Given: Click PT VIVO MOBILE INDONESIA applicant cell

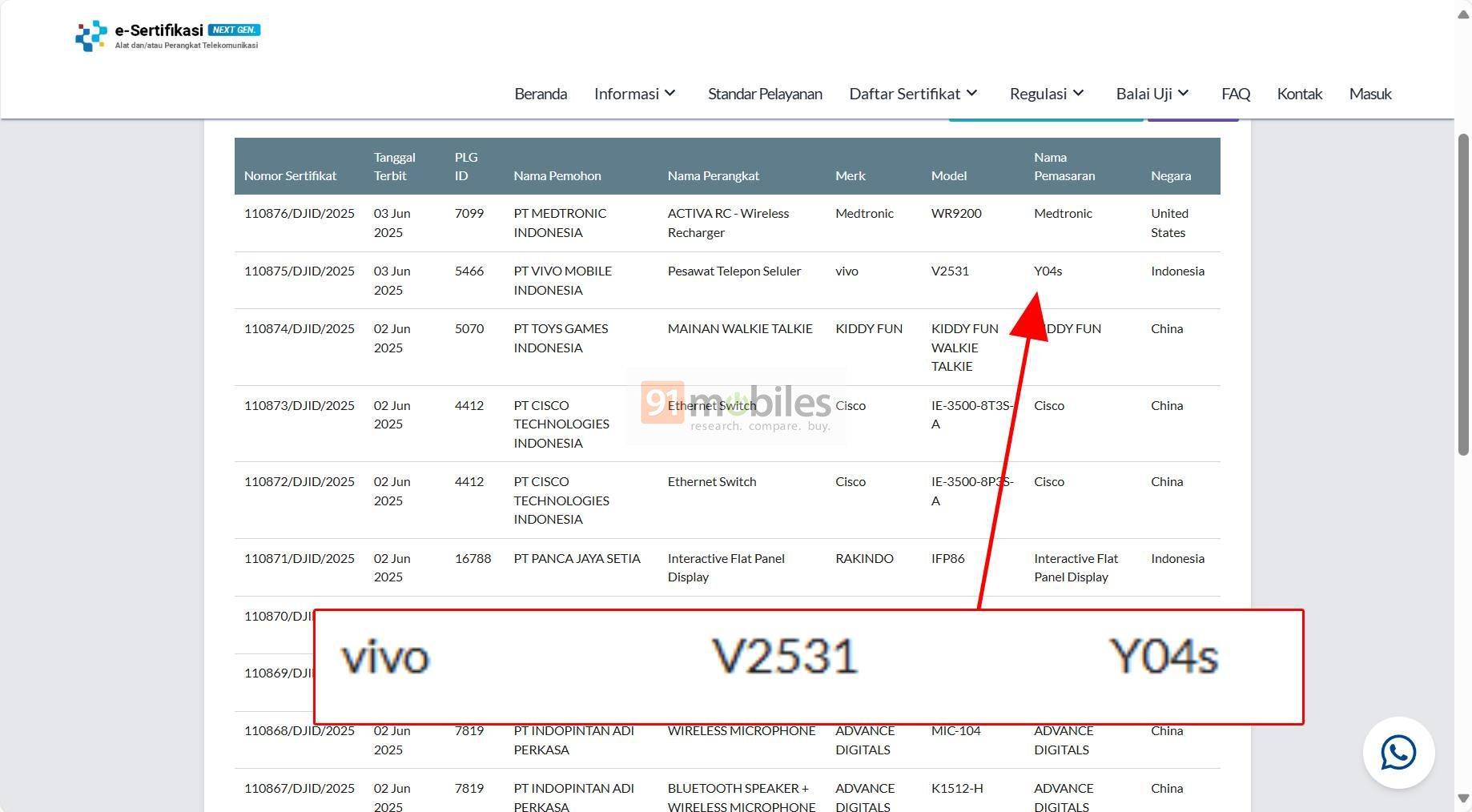Looking at the screenshot, I should pyautogui.click(x=562, y=280).
